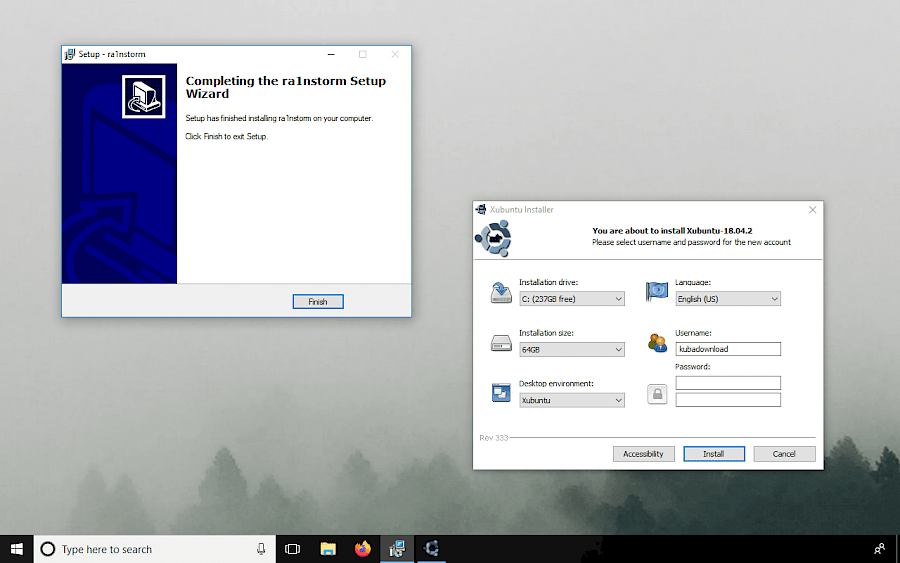Click the 'Click Finish to exit Setup.' text

(227, 136)
